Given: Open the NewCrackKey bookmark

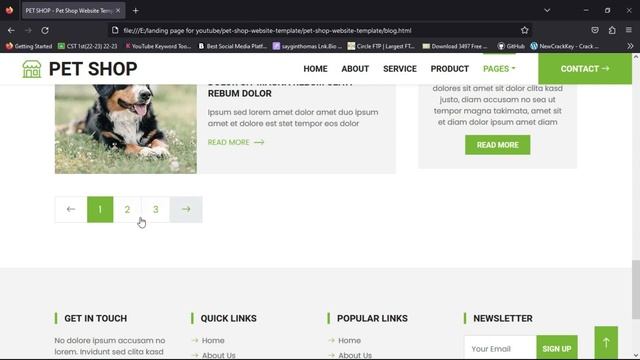Looking at the screenshot, I should click(565, 46).
